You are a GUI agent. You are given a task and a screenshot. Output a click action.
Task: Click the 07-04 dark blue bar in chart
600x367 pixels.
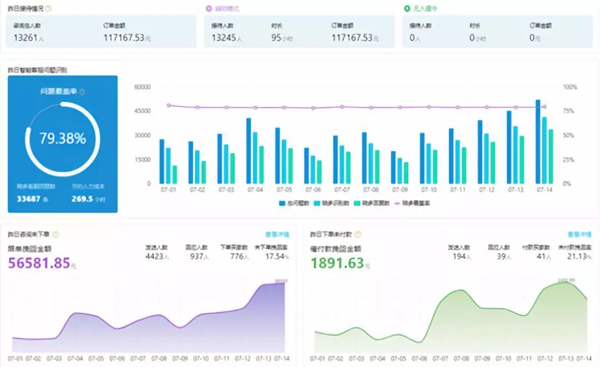(x=249, y=151)
